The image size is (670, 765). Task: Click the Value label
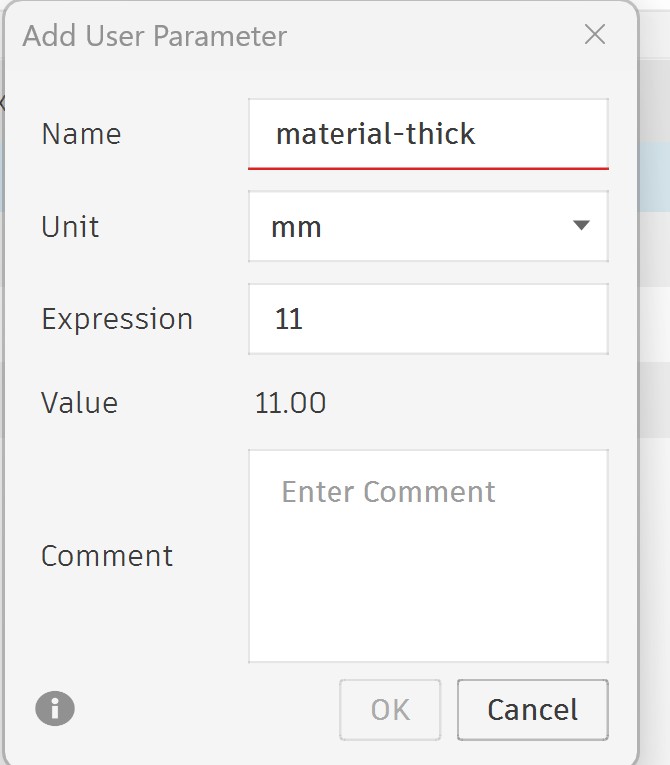tap(79, 403)
